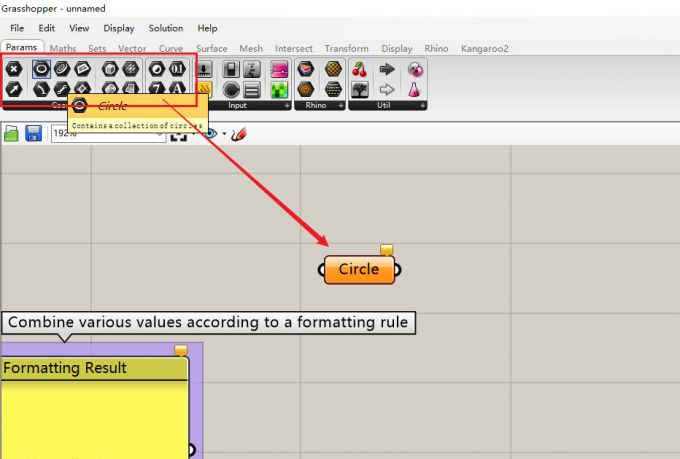The image size is (680, 459).
Task: Select the Text parameter 'A' icon
Action: pos(177,89)
